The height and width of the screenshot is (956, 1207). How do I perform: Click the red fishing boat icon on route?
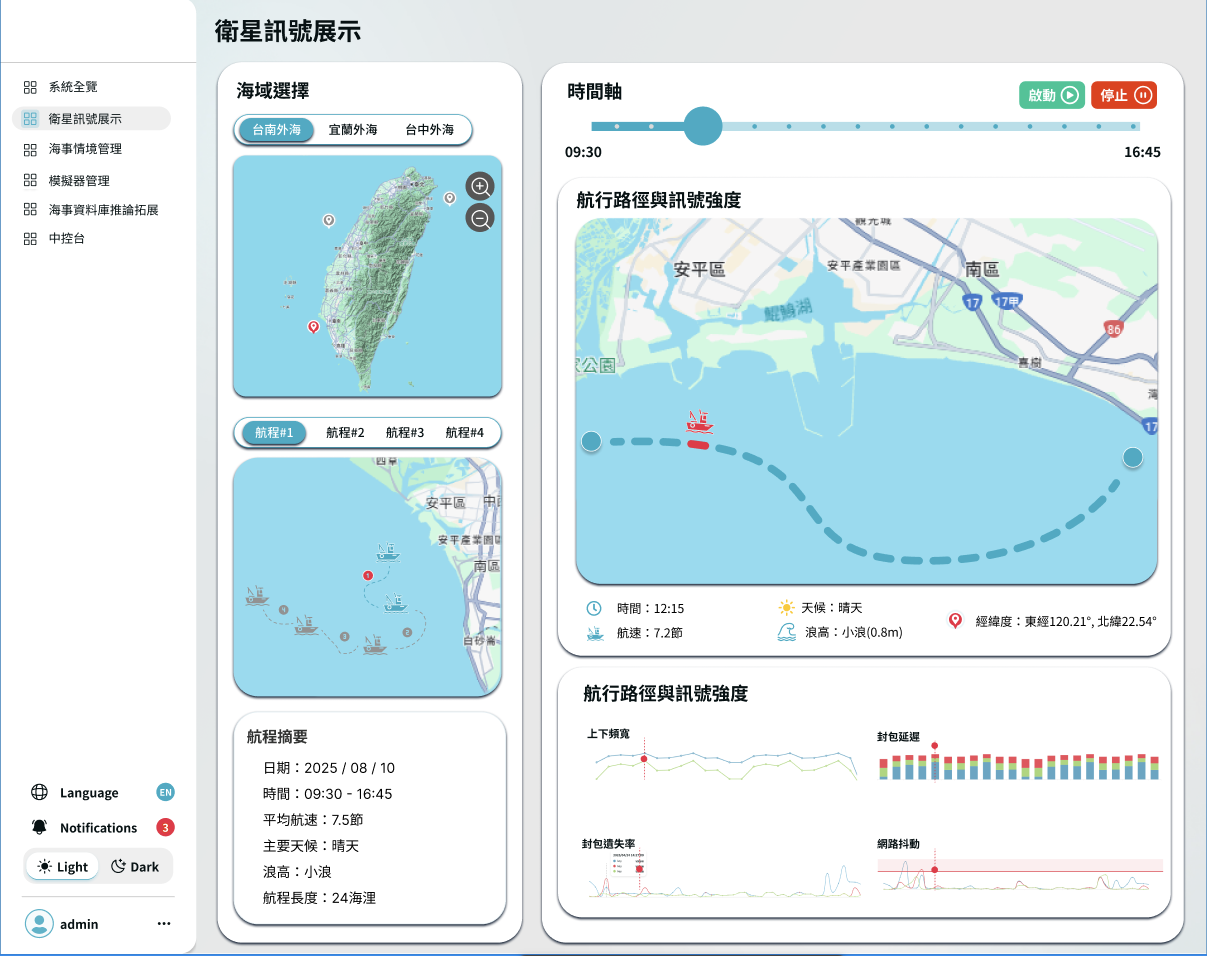pyautogui.click(x=699, y=421)
